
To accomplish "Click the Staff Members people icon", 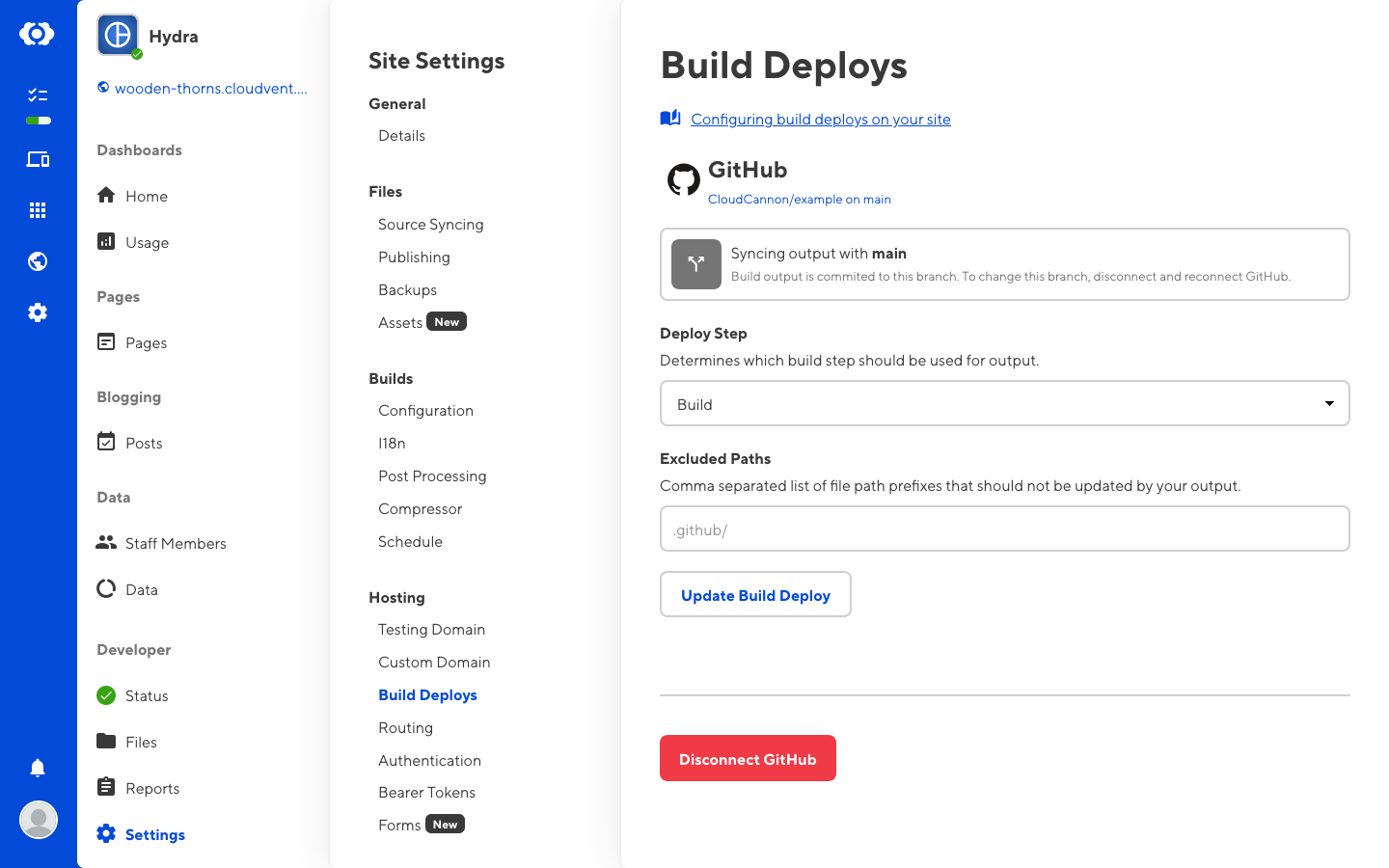I will tap(106, 542).
